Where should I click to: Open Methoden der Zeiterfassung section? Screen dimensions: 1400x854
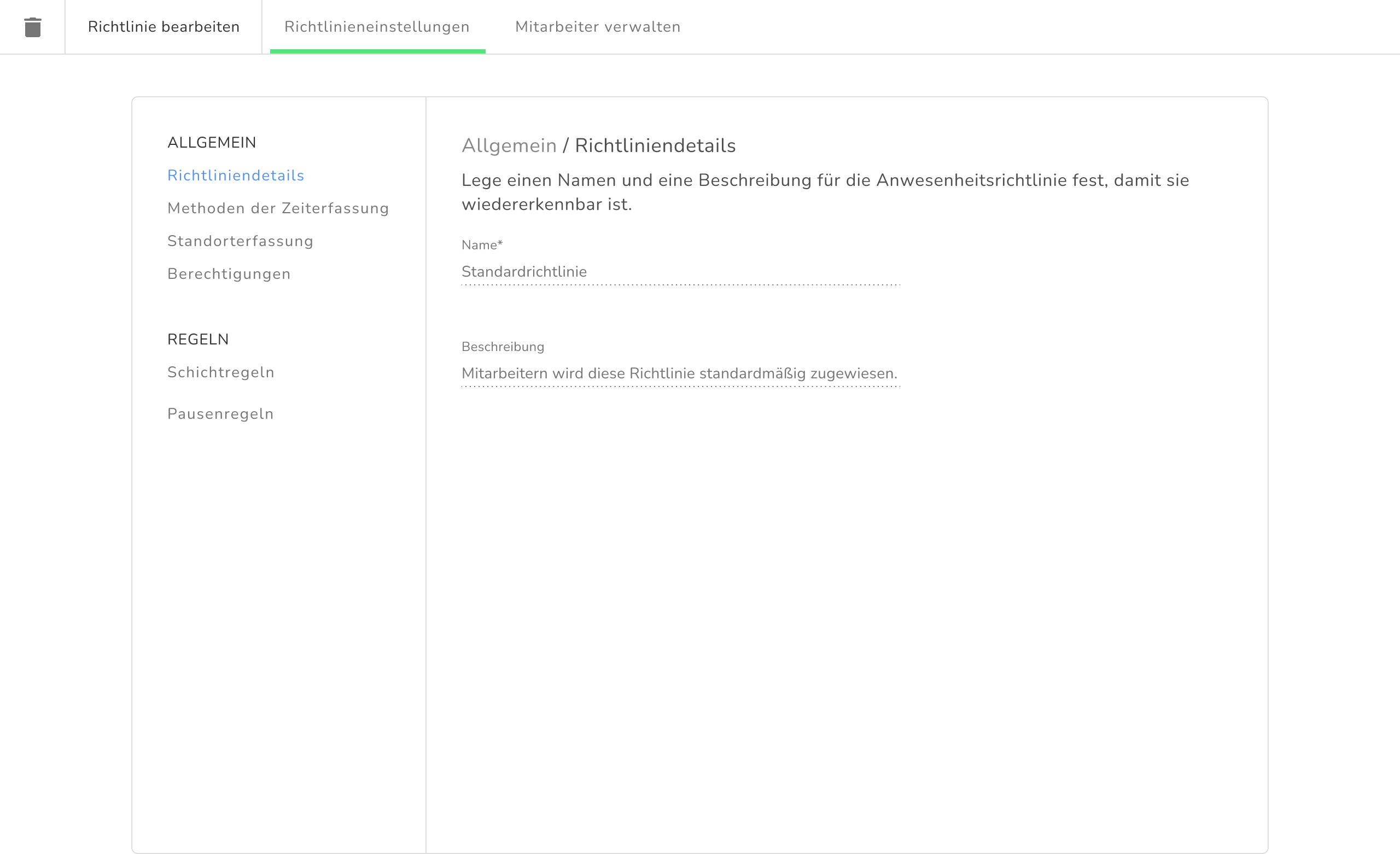(x=278, y=208)
